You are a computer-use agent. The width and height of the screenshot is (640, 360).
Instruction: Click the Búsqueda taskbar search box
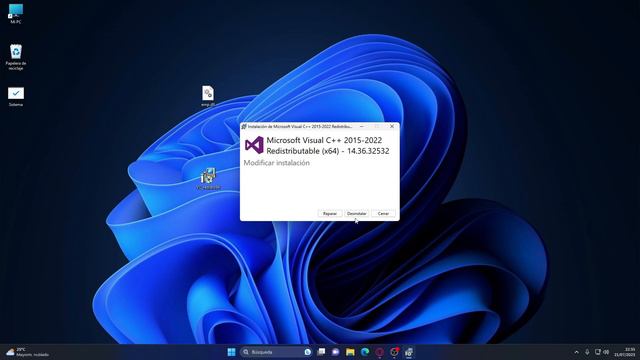(x=277, y=352)
